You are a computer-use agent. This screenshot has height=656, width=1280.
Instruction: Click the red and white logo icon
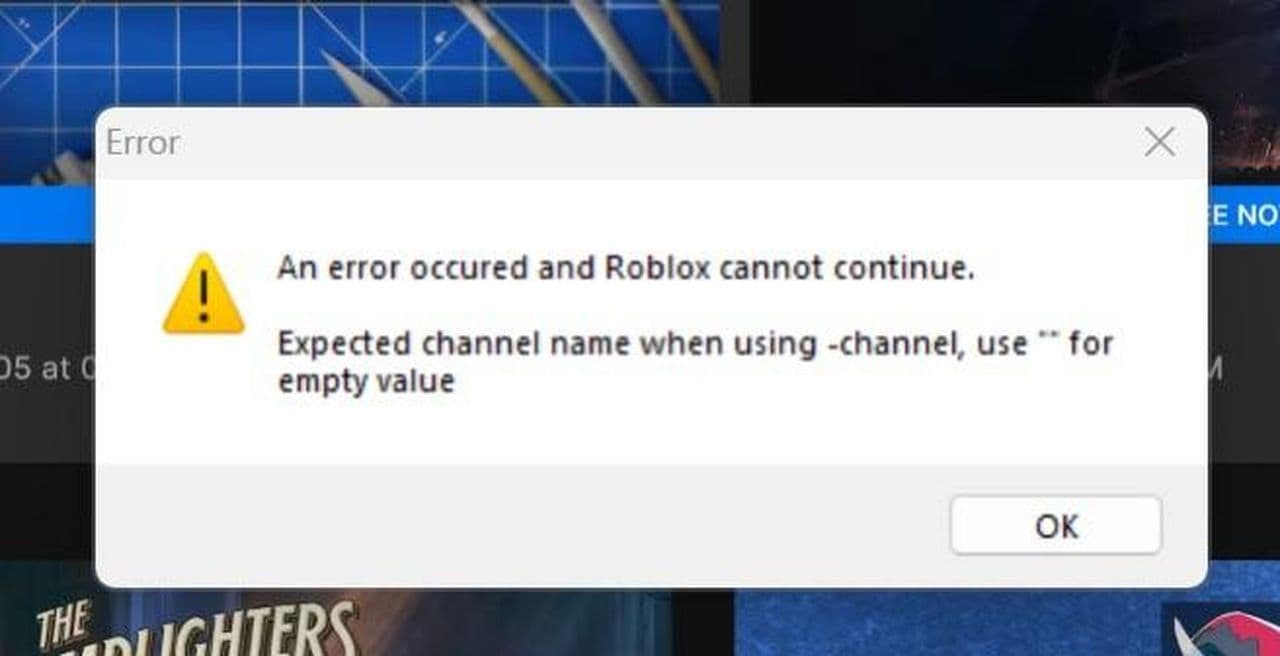coord(1226,632)
